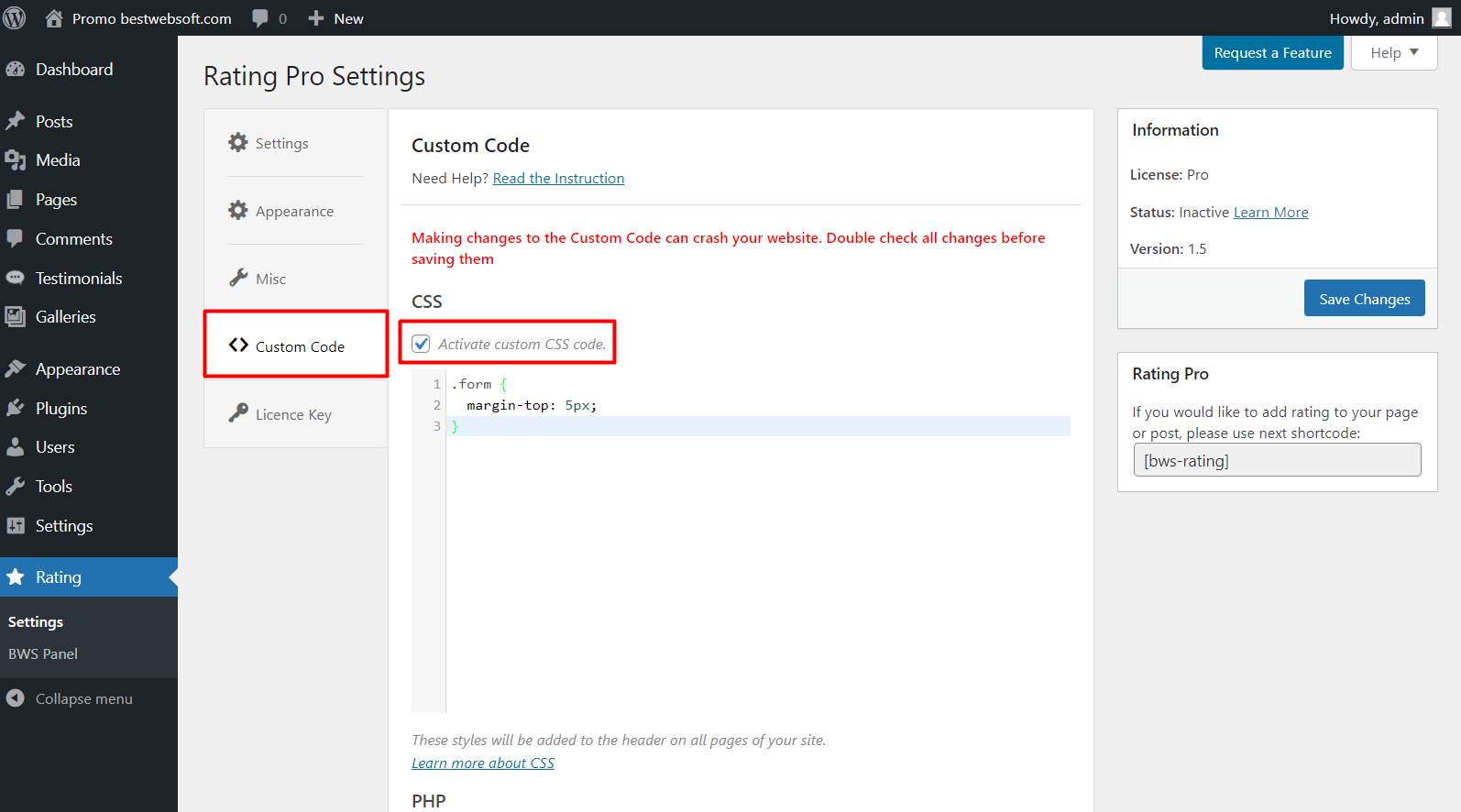The height and width of the screenshot is (812, 1461).
Task: Click the Rating star icon
Action: click(x=16, y=576)
